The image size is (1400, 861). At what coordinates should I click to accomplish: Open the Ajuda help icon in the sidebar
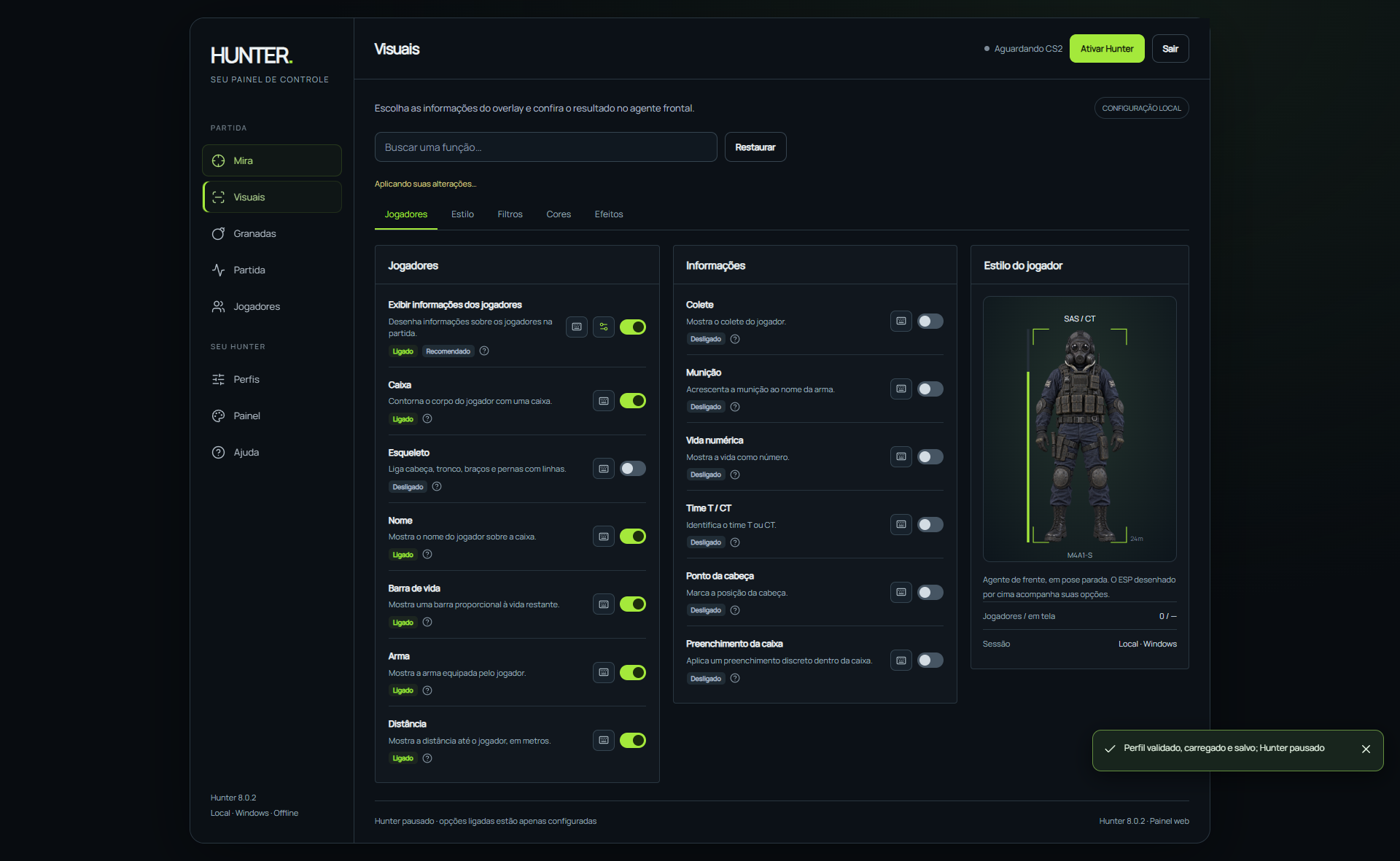pyautogui.click(x=218, y=452)
